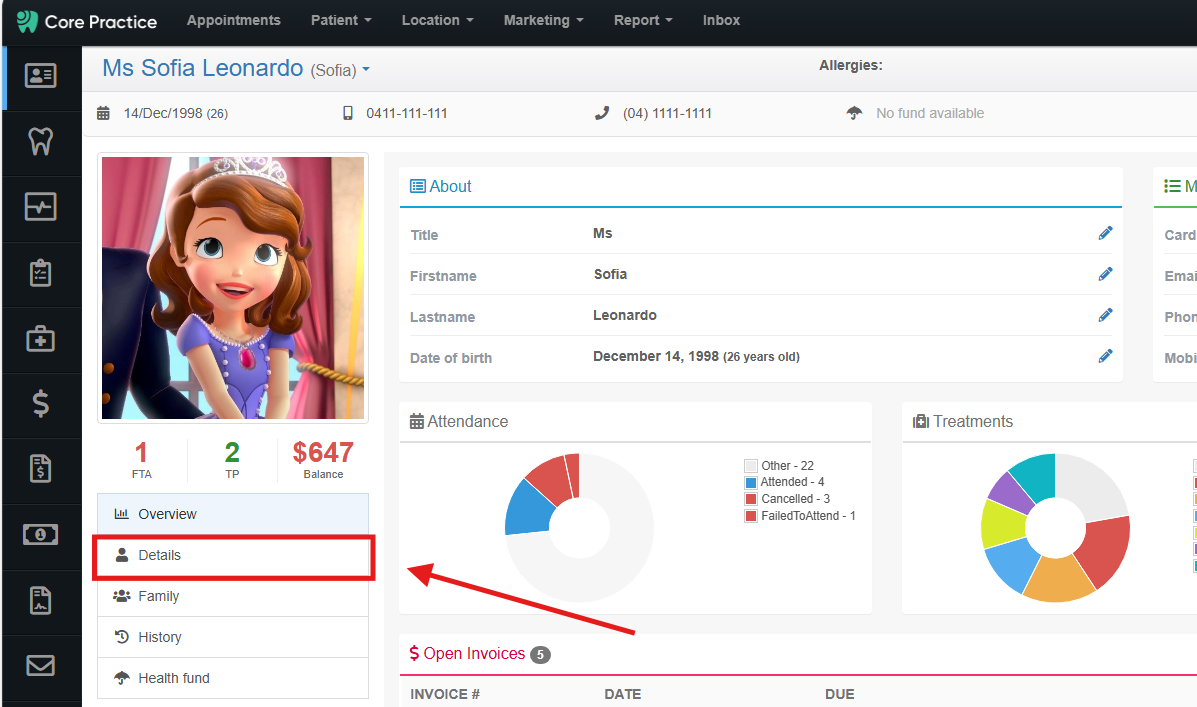Image resolution: width=1197 pixels, height=707 pixels.
Task: Click the No fund available text
Action: (930, 114)
